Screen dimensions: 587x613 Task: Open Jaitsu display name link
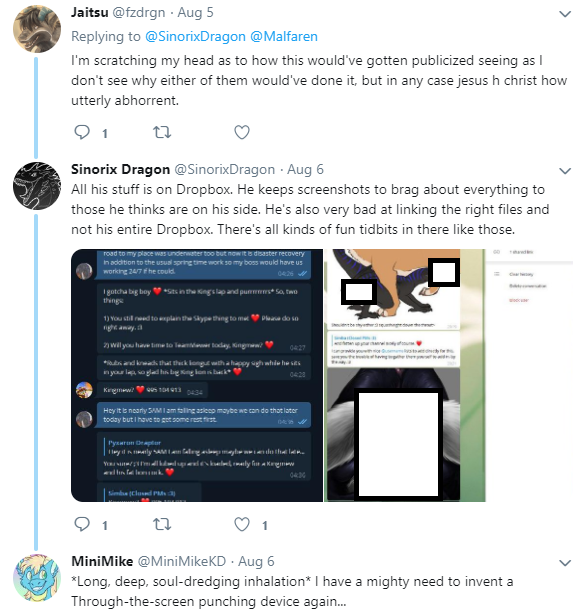click(90, 13)
